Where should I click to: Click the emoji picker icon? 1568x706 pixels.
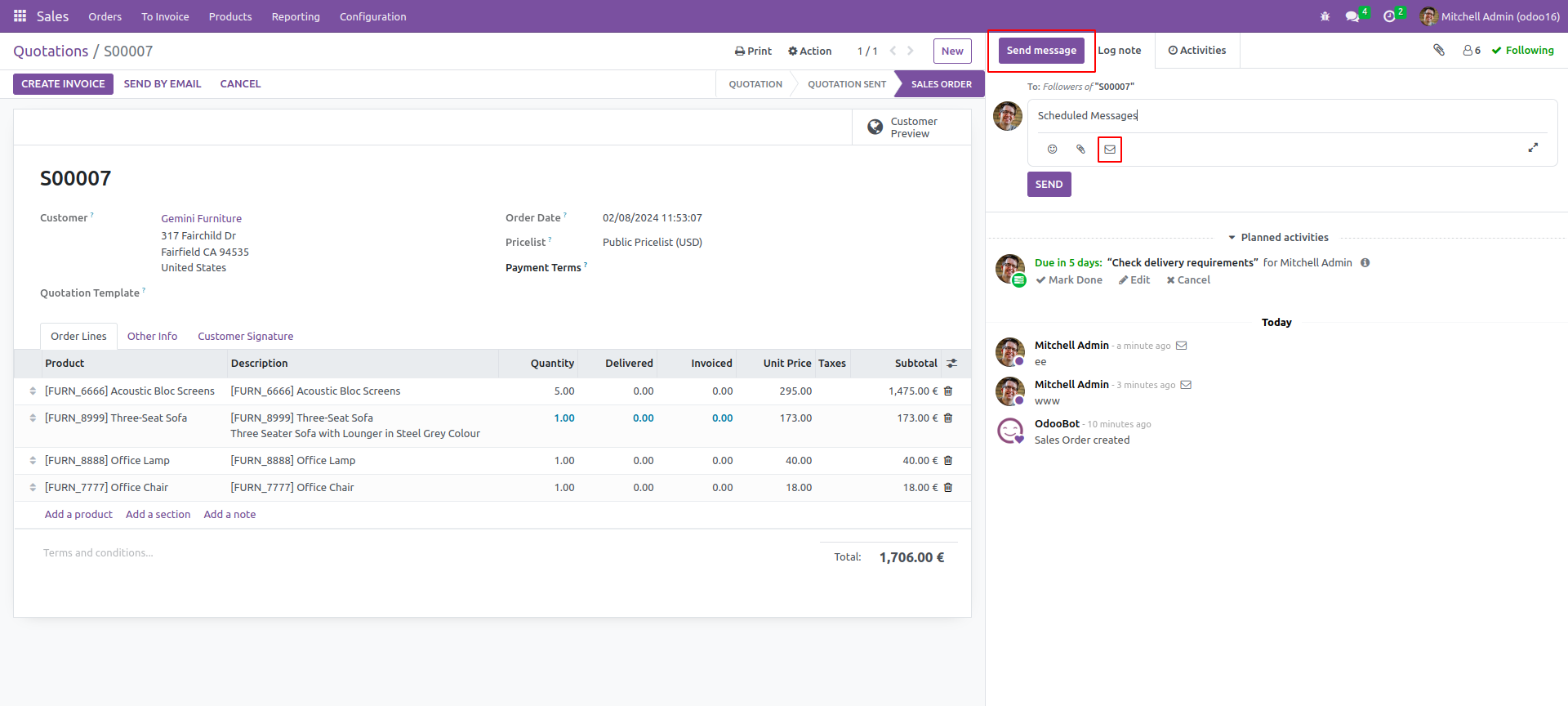click(1052, 150)
